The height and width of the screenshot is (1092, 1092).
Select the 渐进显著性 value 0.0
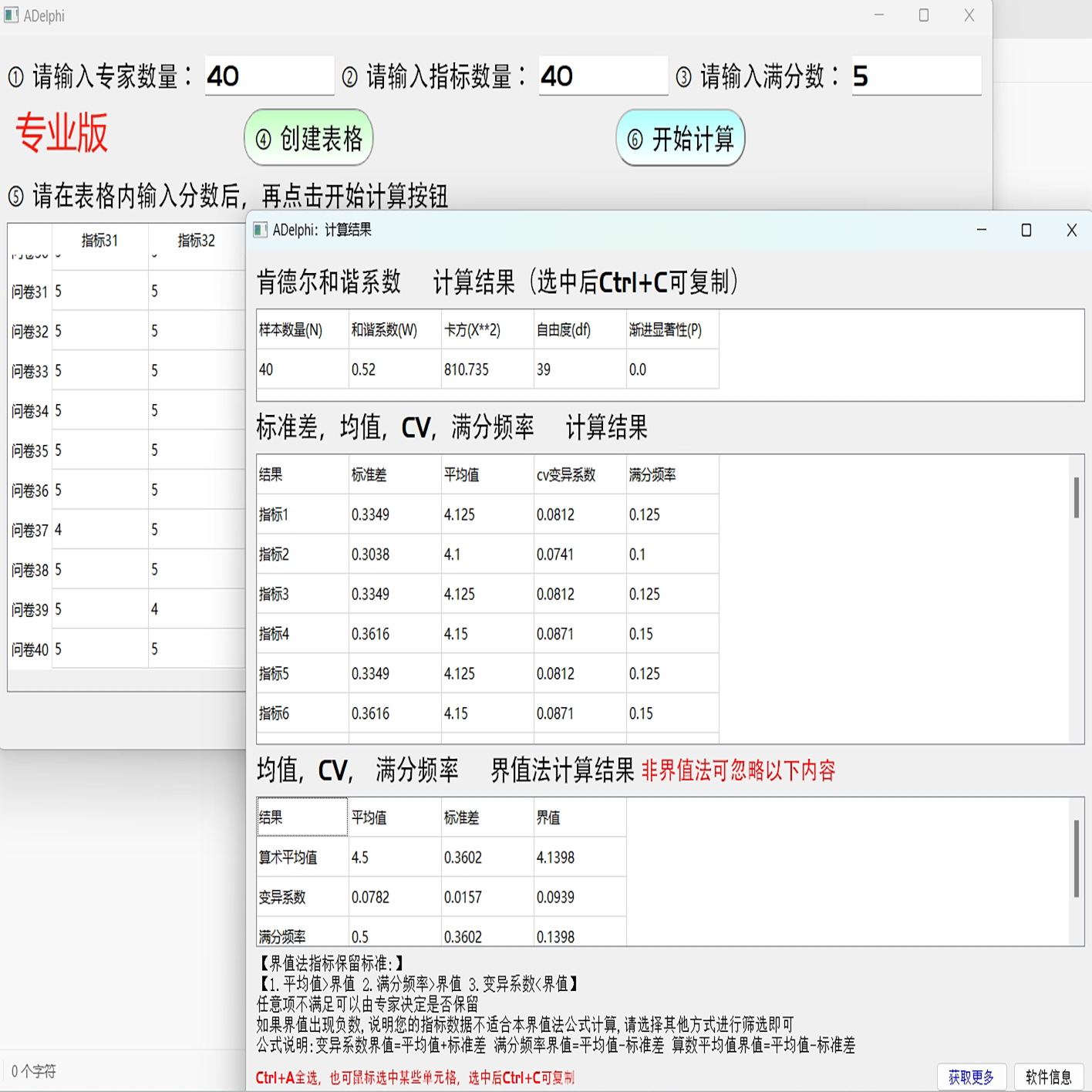pos(672,370)
